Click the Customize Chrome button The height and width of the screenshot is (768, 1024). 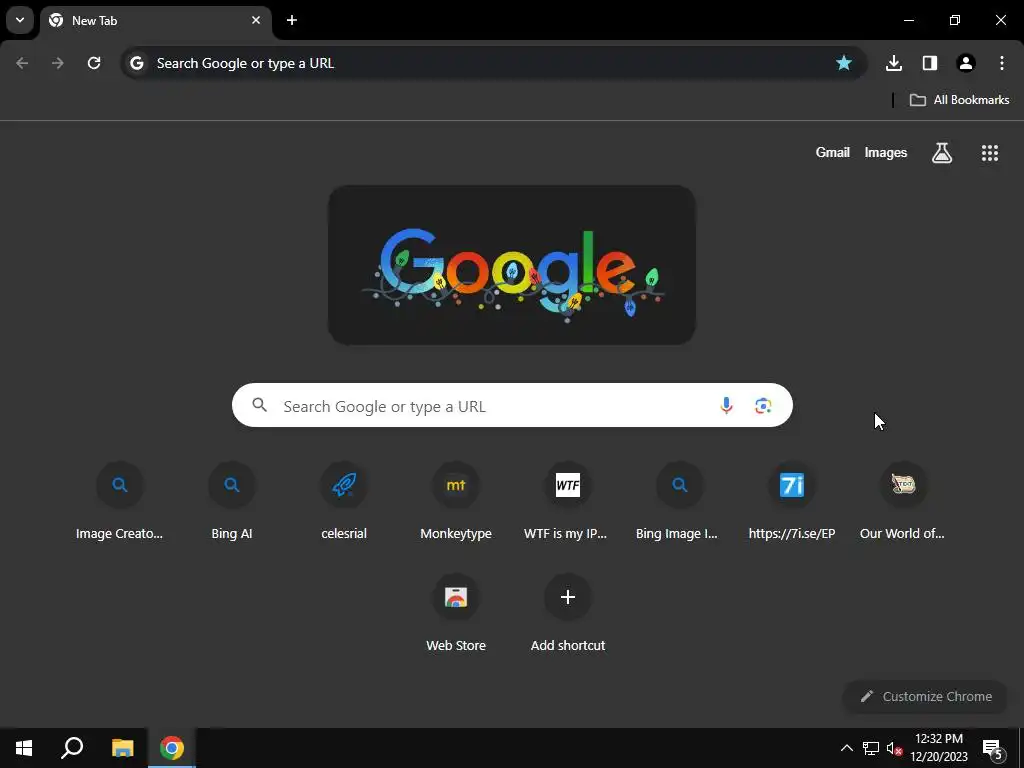926,696
